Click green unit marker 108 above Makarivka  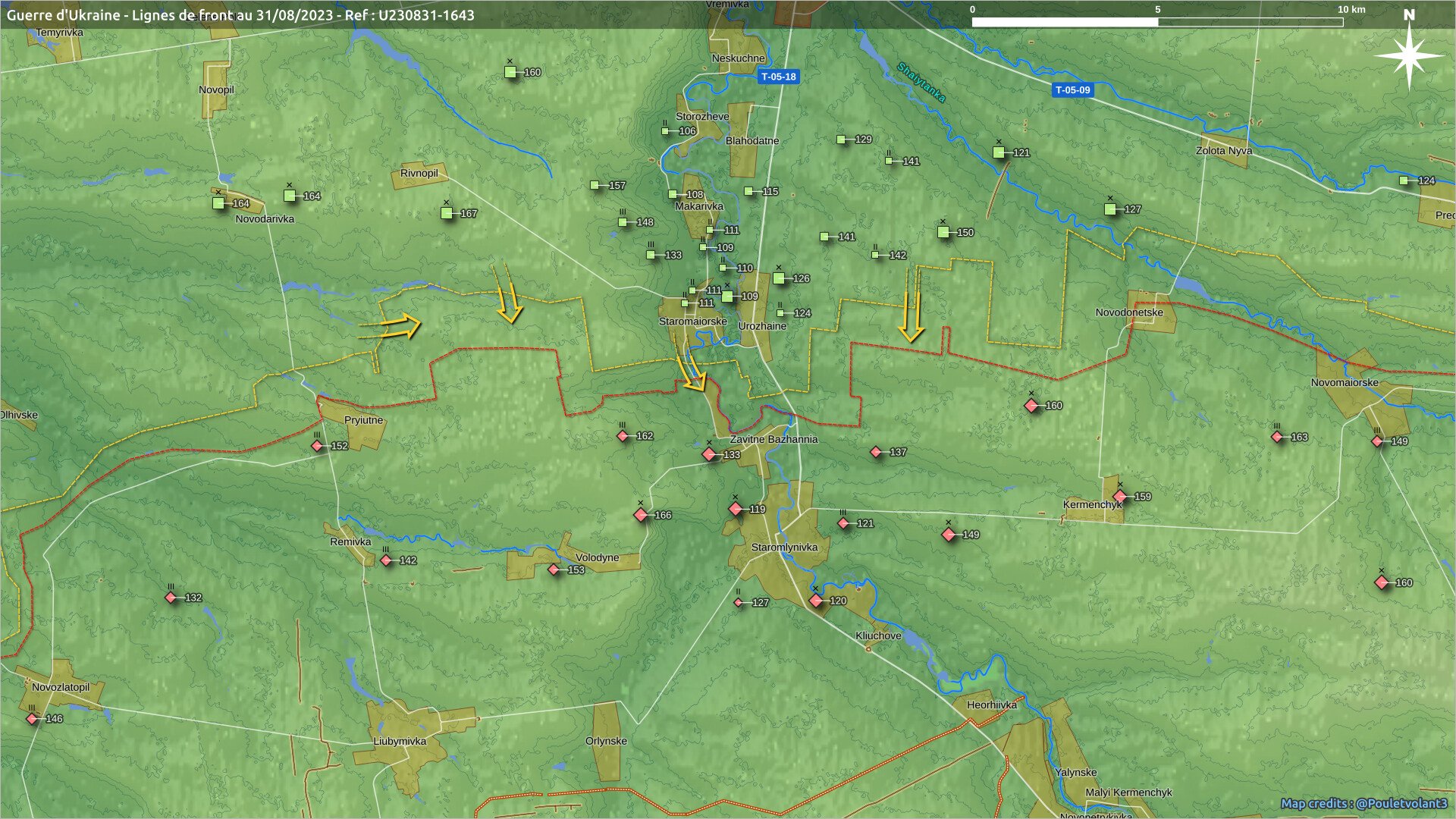tap(673, 194)
